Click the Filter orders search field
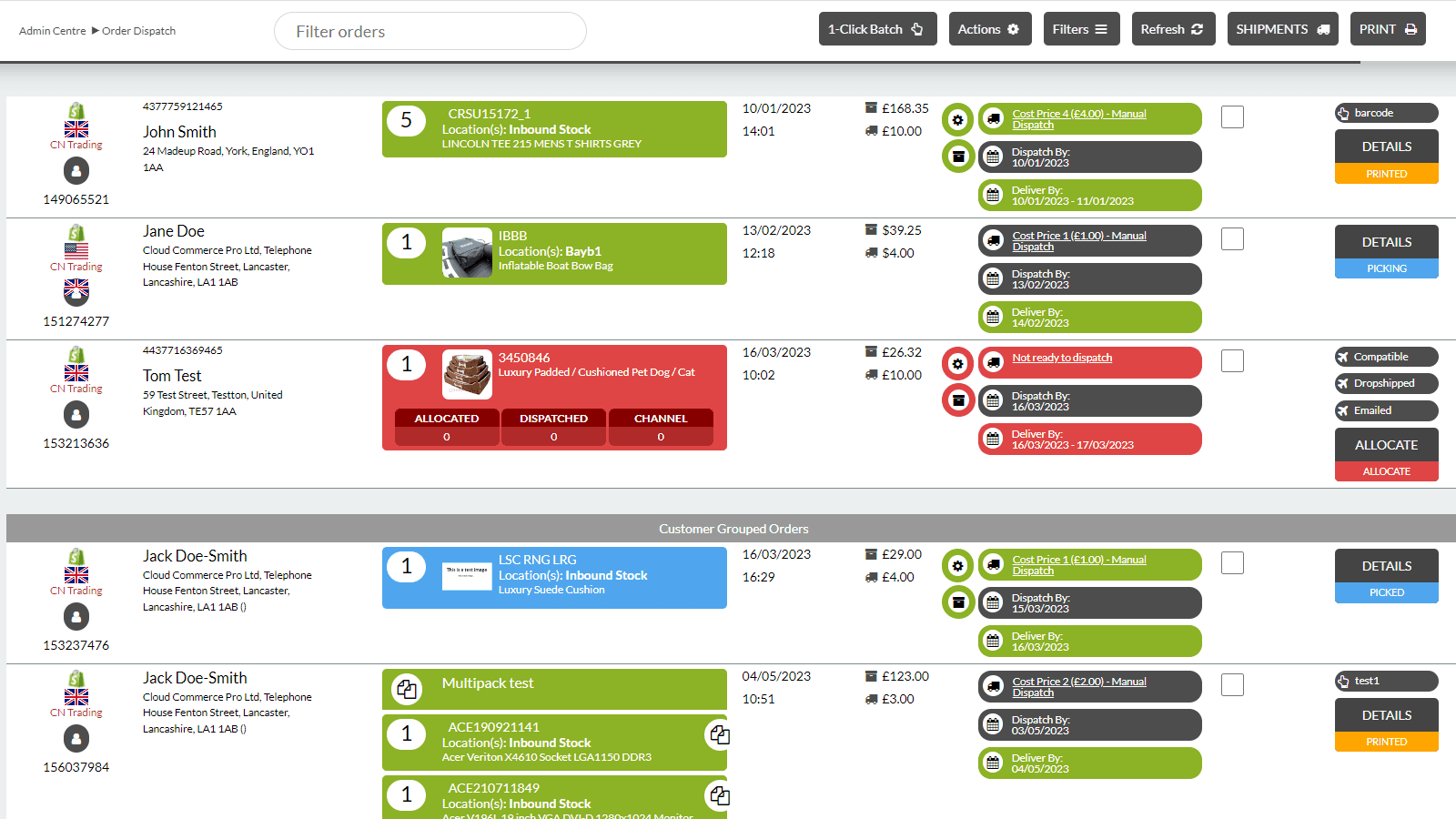This screenshot has width=1456, height=819. [430, 30]
